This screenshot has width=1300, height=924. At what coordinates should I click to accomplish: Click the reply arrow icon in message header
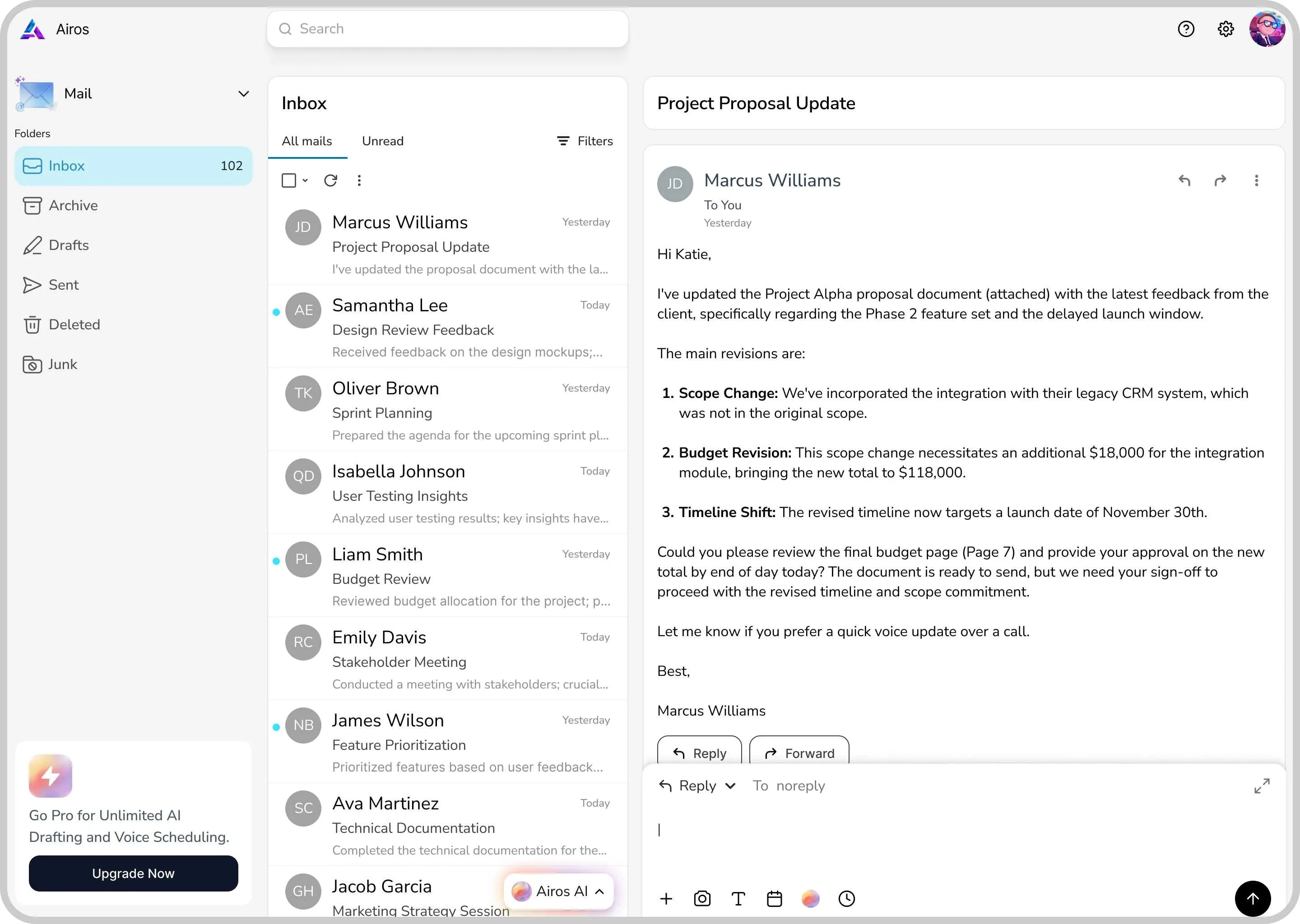(x=1184, y=180)
